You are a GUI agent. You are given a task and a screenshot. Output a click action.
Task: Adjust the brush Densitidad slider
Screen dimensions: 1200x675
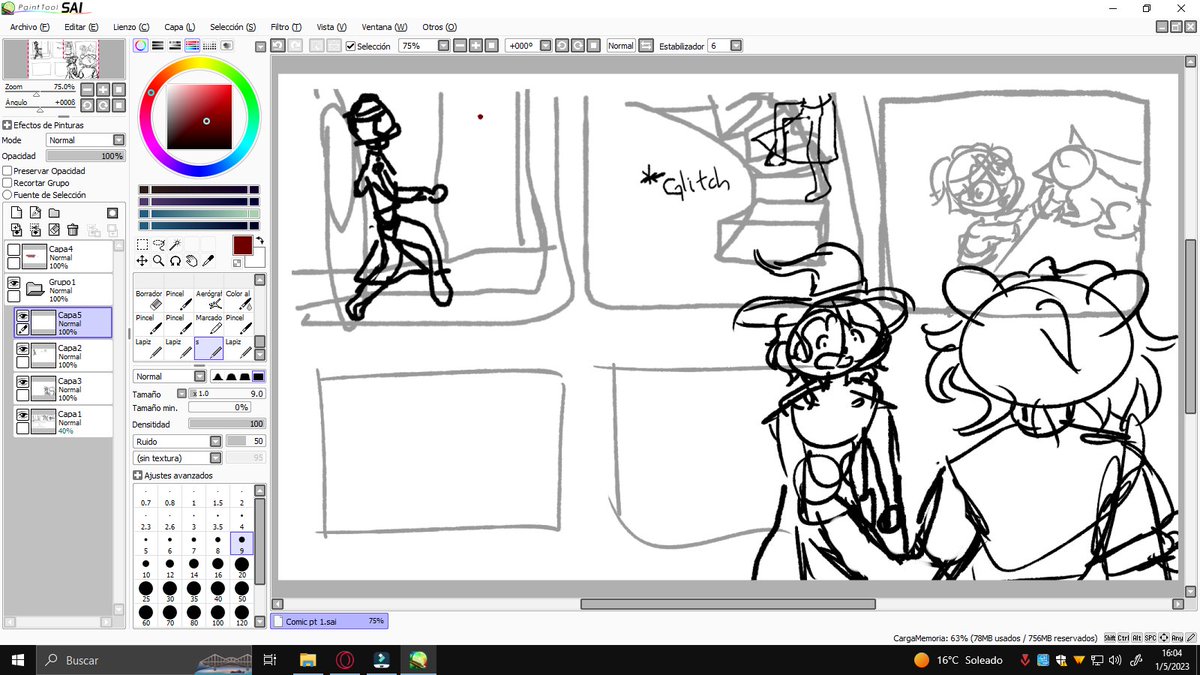227,424
